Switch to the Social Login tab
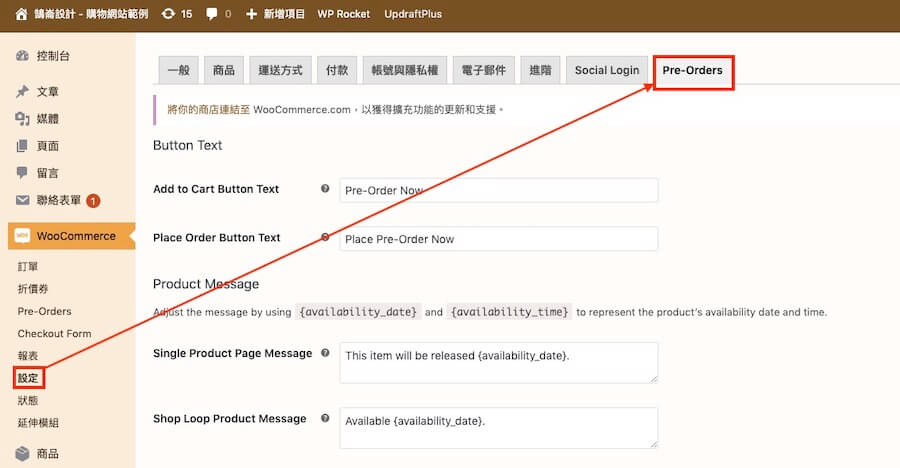The image size is (900, 468). pos(606,70)
